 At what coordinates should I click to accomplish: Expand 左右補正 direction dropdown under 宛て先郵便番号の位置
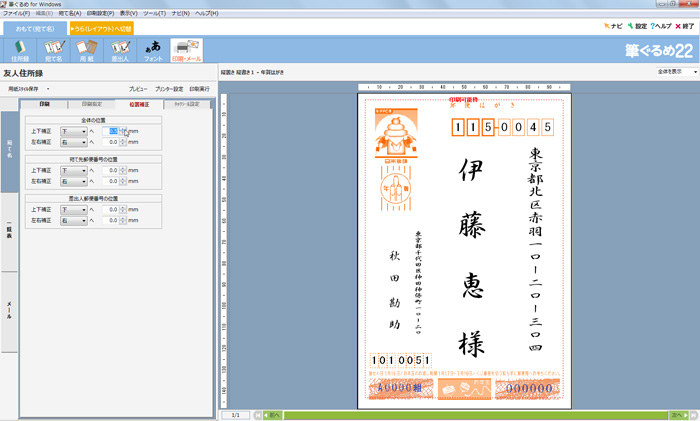[x=73, y=182]
